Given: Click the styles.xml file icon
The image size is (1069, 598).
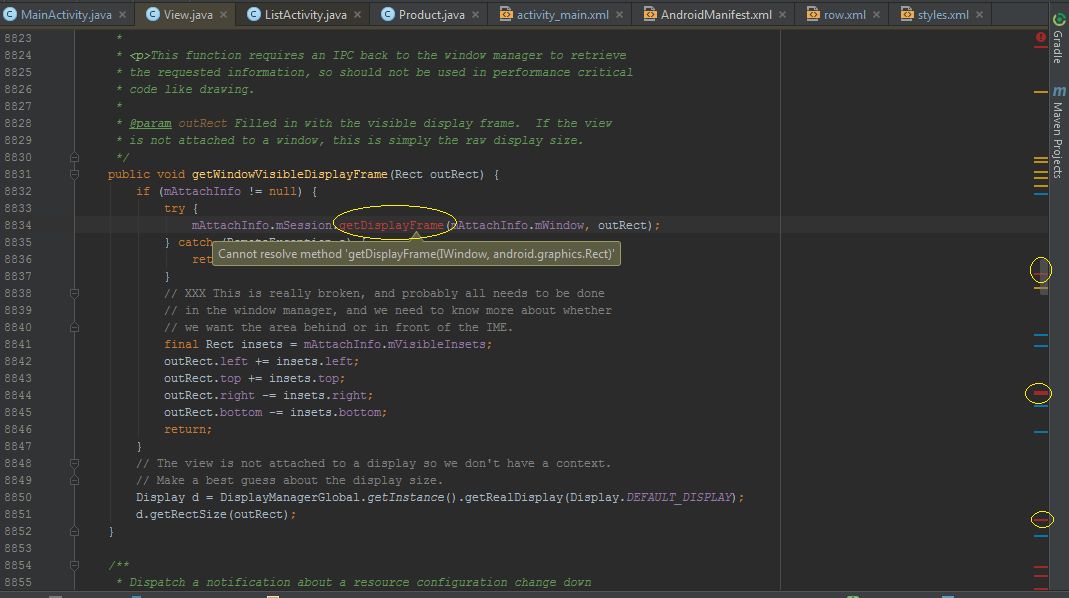Looking at the screenshot, I should [907, 14].
